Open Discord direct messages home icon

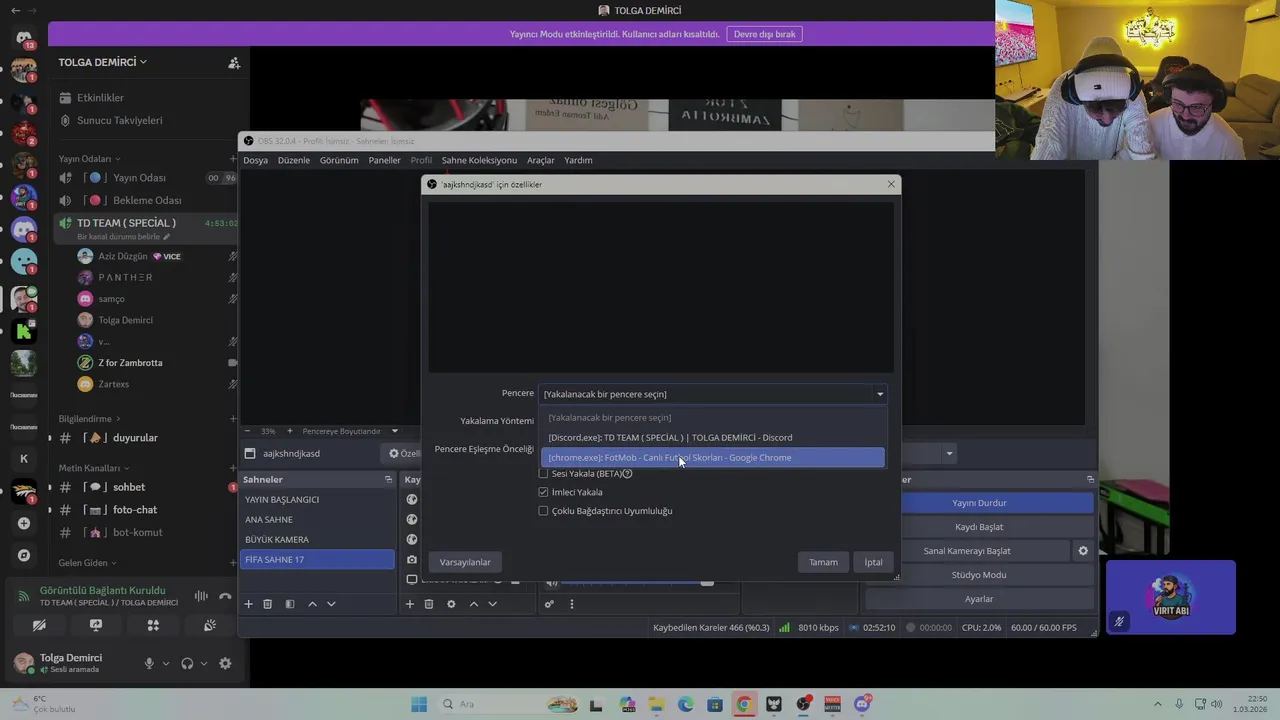click(24, 38)
